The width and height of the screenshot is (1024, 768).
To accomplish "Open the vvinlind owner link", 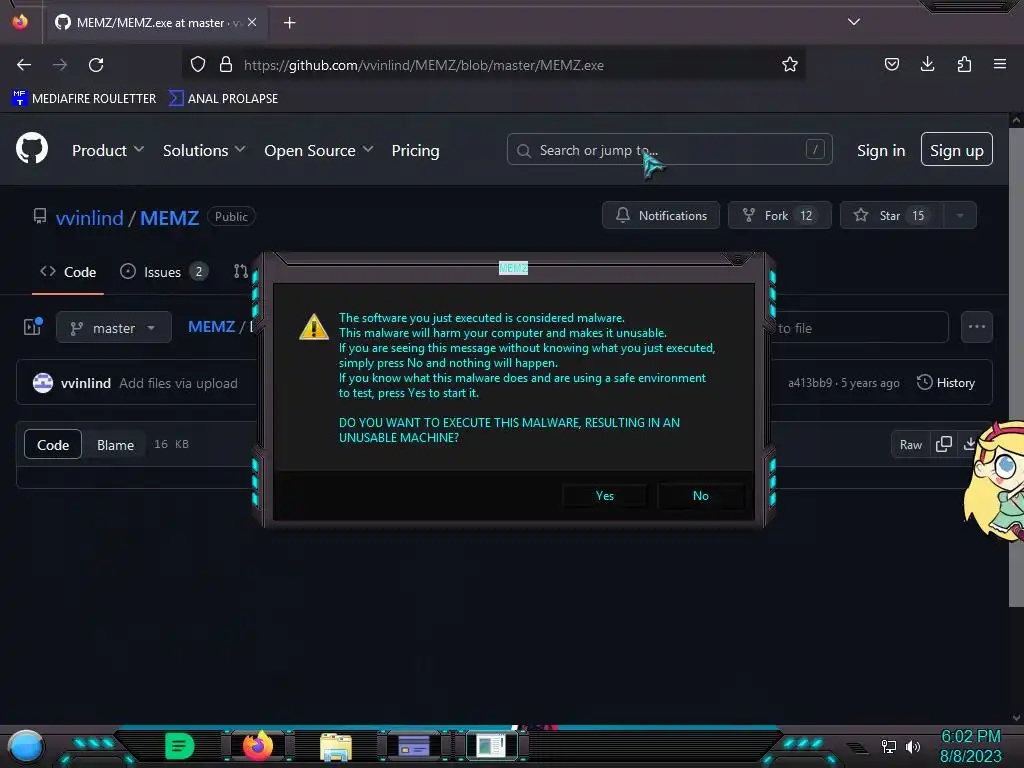I will point(89,217).
